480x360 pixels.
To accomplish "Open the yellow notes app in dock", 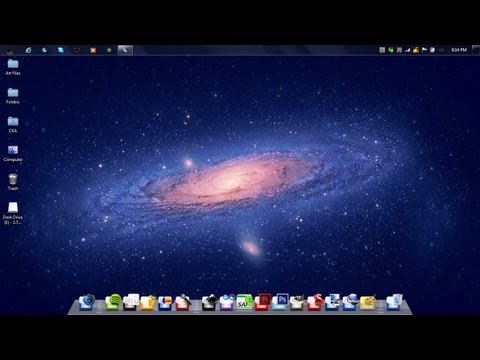I will click(368, 302).
